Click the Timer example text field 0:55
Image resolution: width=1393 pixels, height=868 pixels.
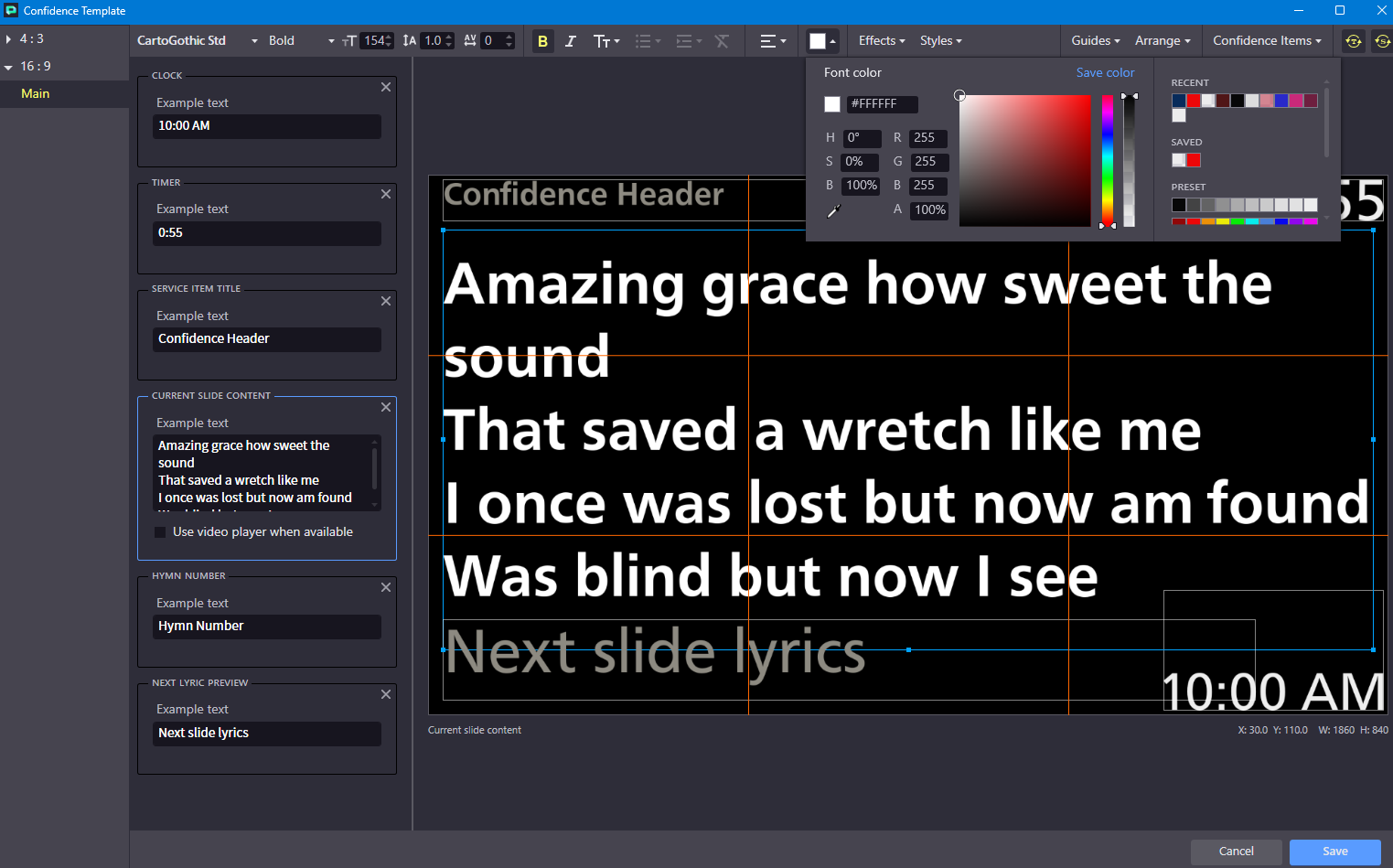(267, 233)
